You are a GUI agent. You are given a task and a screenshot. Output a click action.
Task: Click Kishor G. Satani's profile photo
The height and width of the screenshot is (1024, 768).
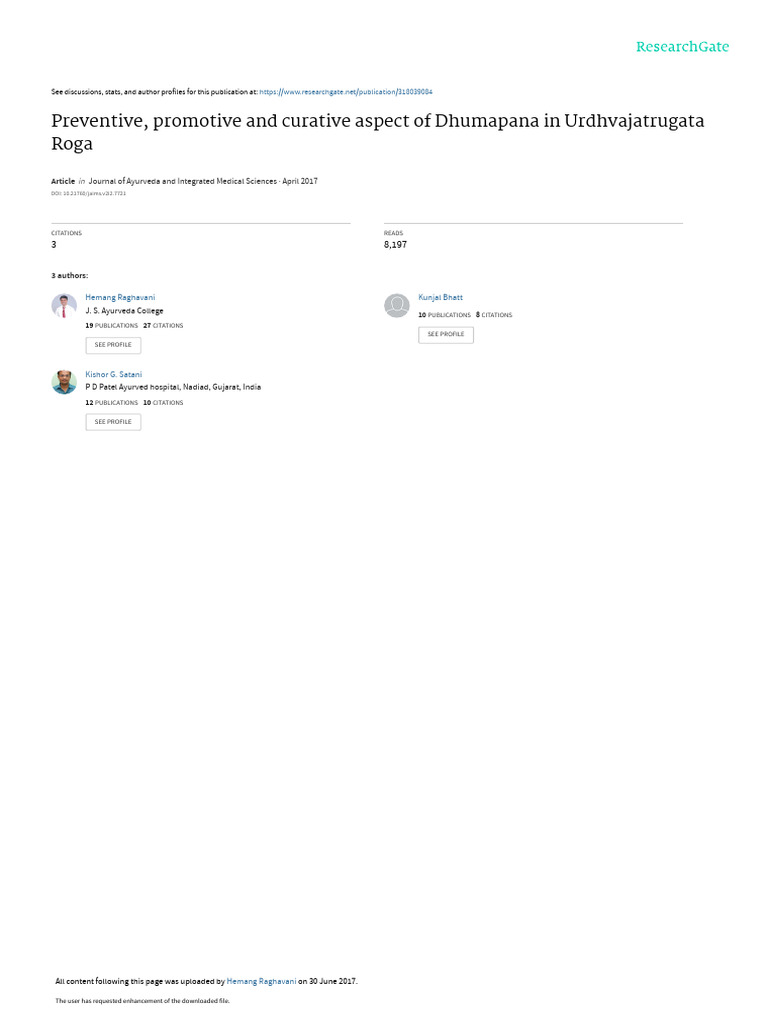tap(64, 382)
